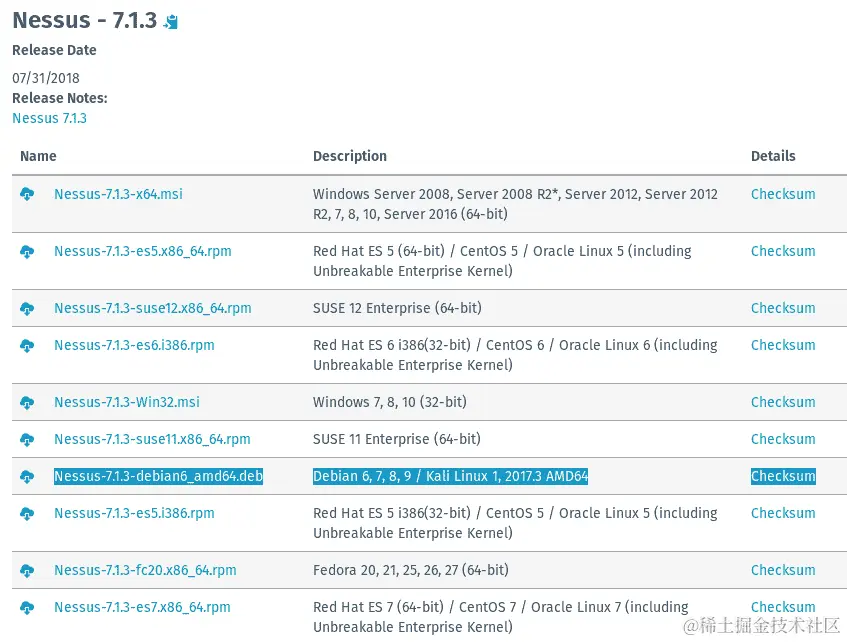
Task: Click the Details column header
Action: [773, 156]
